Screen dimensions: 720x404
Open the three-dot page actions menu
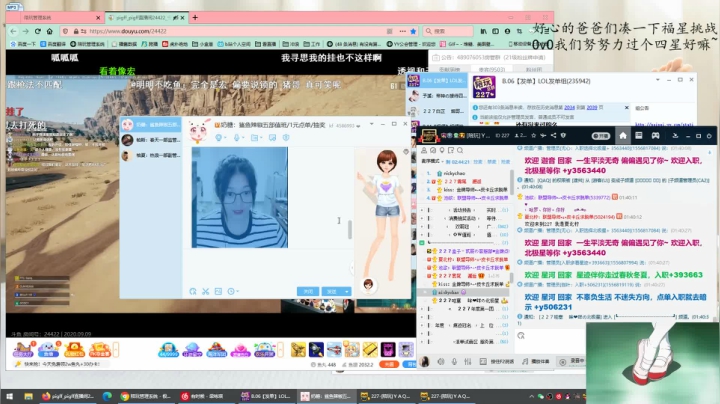(x=402, y=31)
